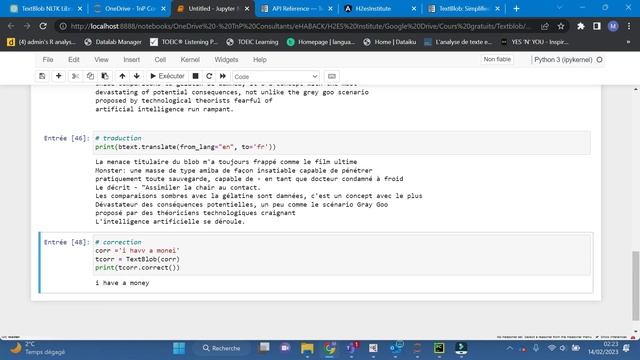The image size is (640, 360).
Task: Open the Homepage langua... bookmark
Action: 321,42
